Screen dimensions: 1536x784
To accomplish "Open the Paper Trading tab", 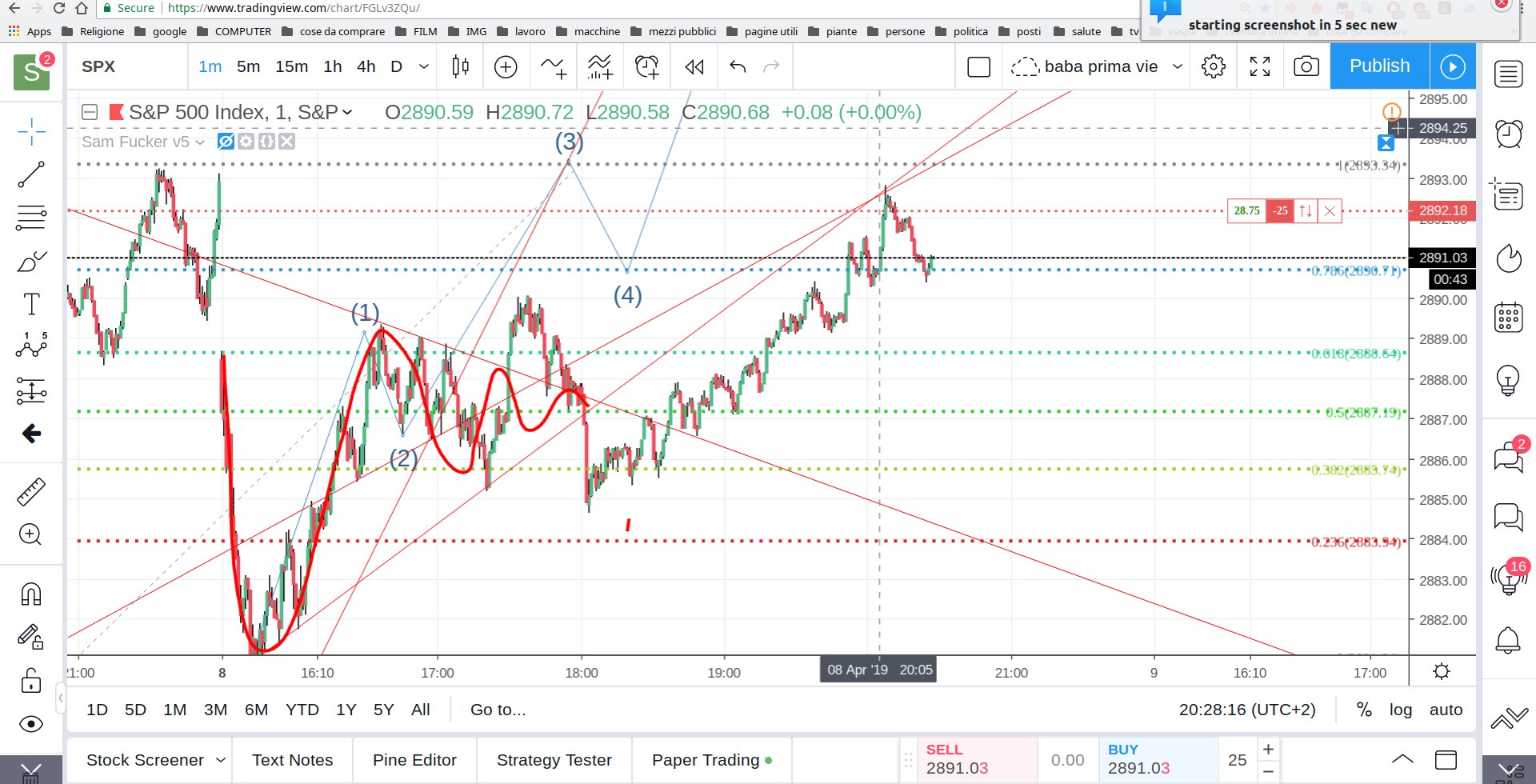I will click(x=712, y=760).
